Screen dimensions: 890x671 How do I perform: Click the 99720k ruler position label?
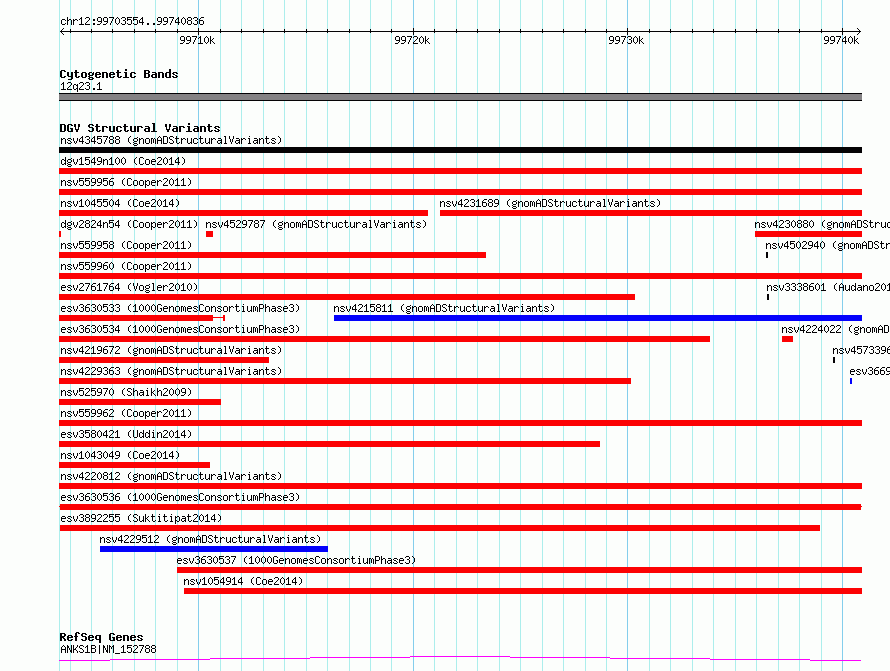[x=412, y=40]
